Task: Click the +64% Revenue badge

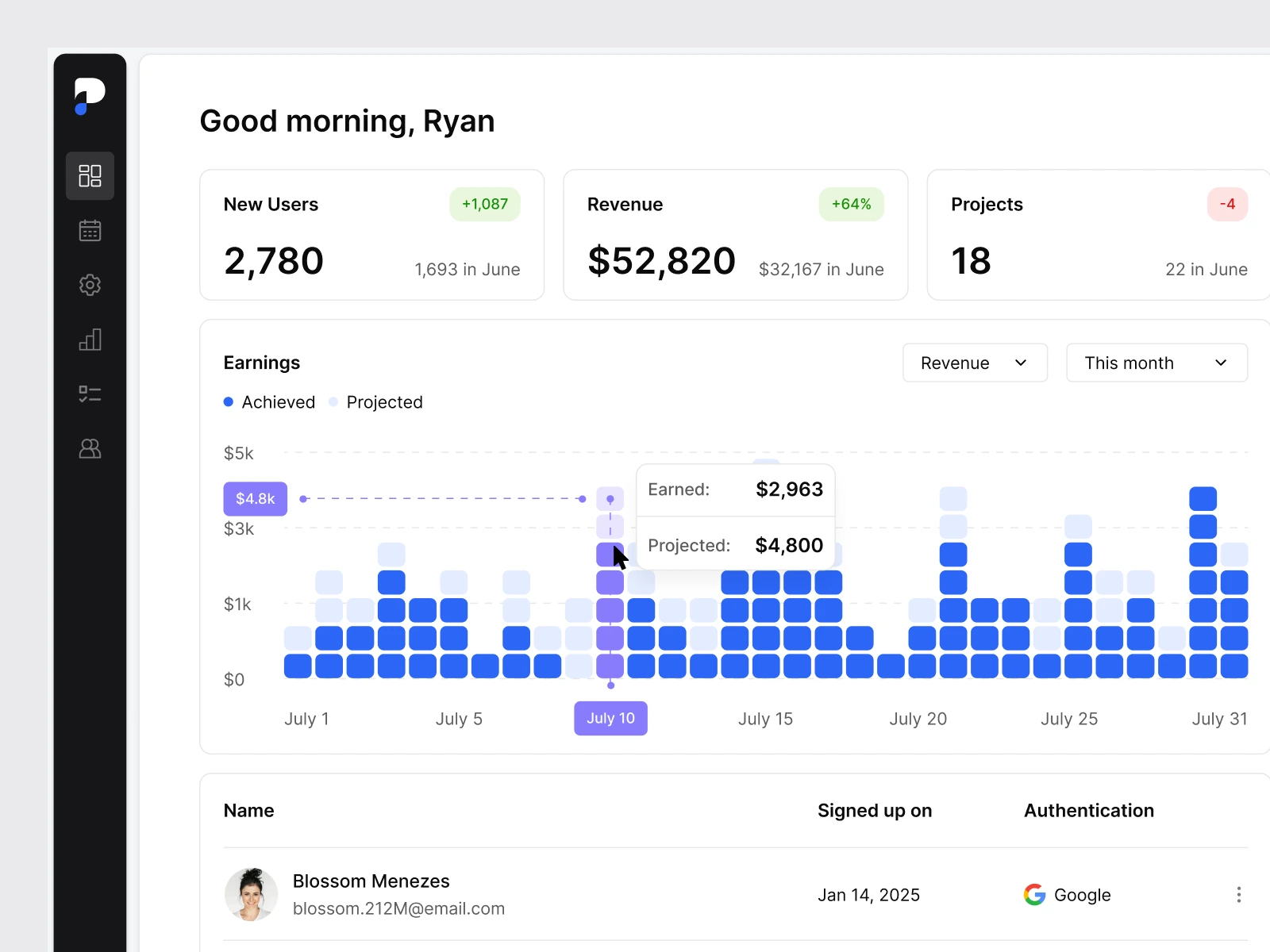Action: 850,204
